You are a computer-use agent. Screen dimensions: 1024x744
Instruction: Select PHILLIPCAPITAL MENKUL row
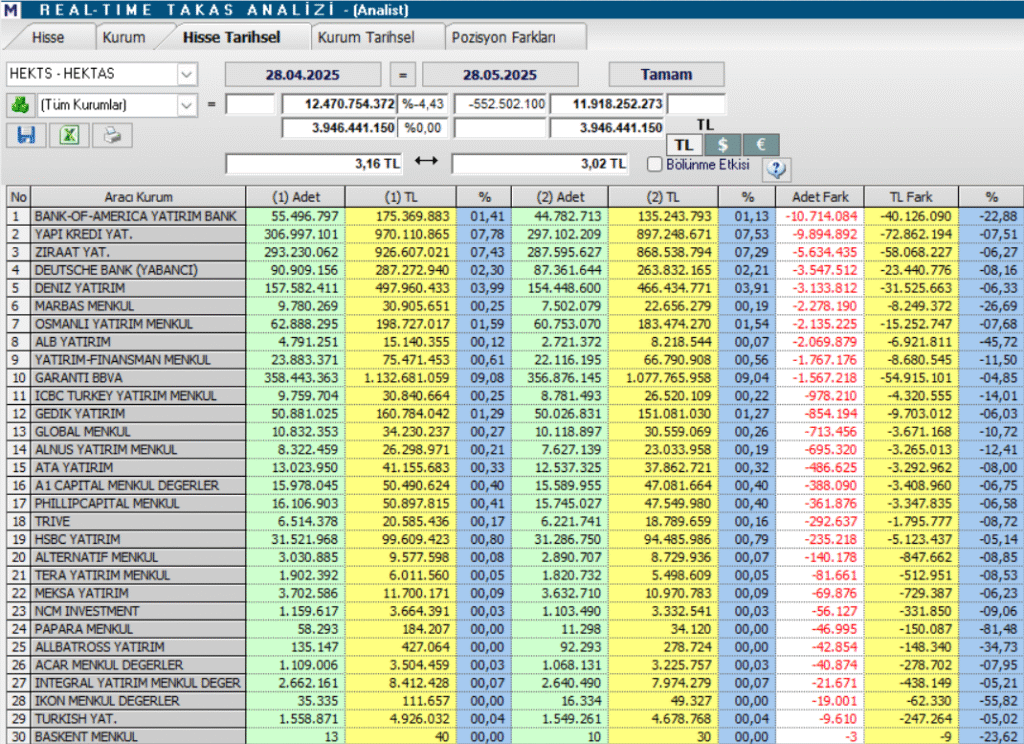click(515, 504)
